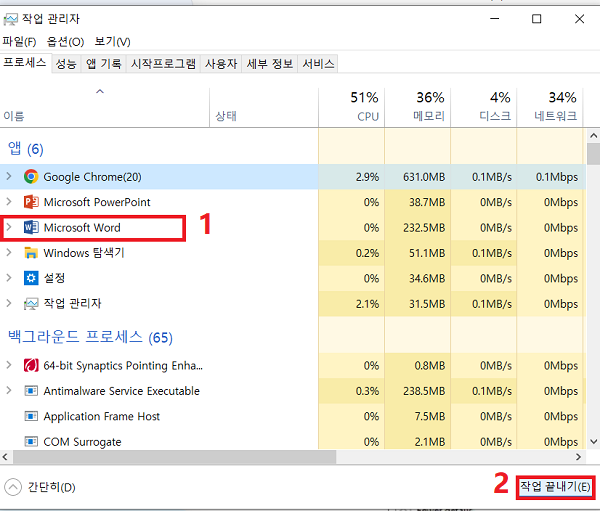Expand the Windows 탐색기 process
Image resolution: width=600 pixels, height=511 pixels.
pyautogui.click(x=9, y=252)
